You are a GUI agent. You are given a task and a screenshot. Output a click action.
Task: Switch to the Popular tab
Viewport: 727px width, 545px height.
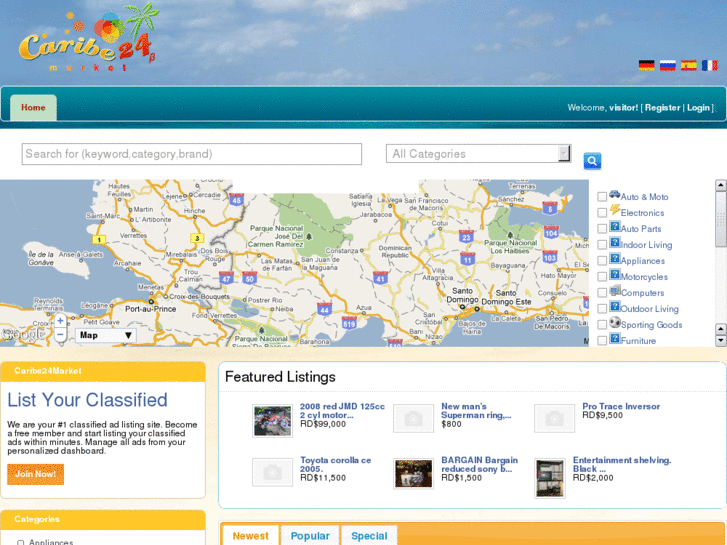click(310, 536)
